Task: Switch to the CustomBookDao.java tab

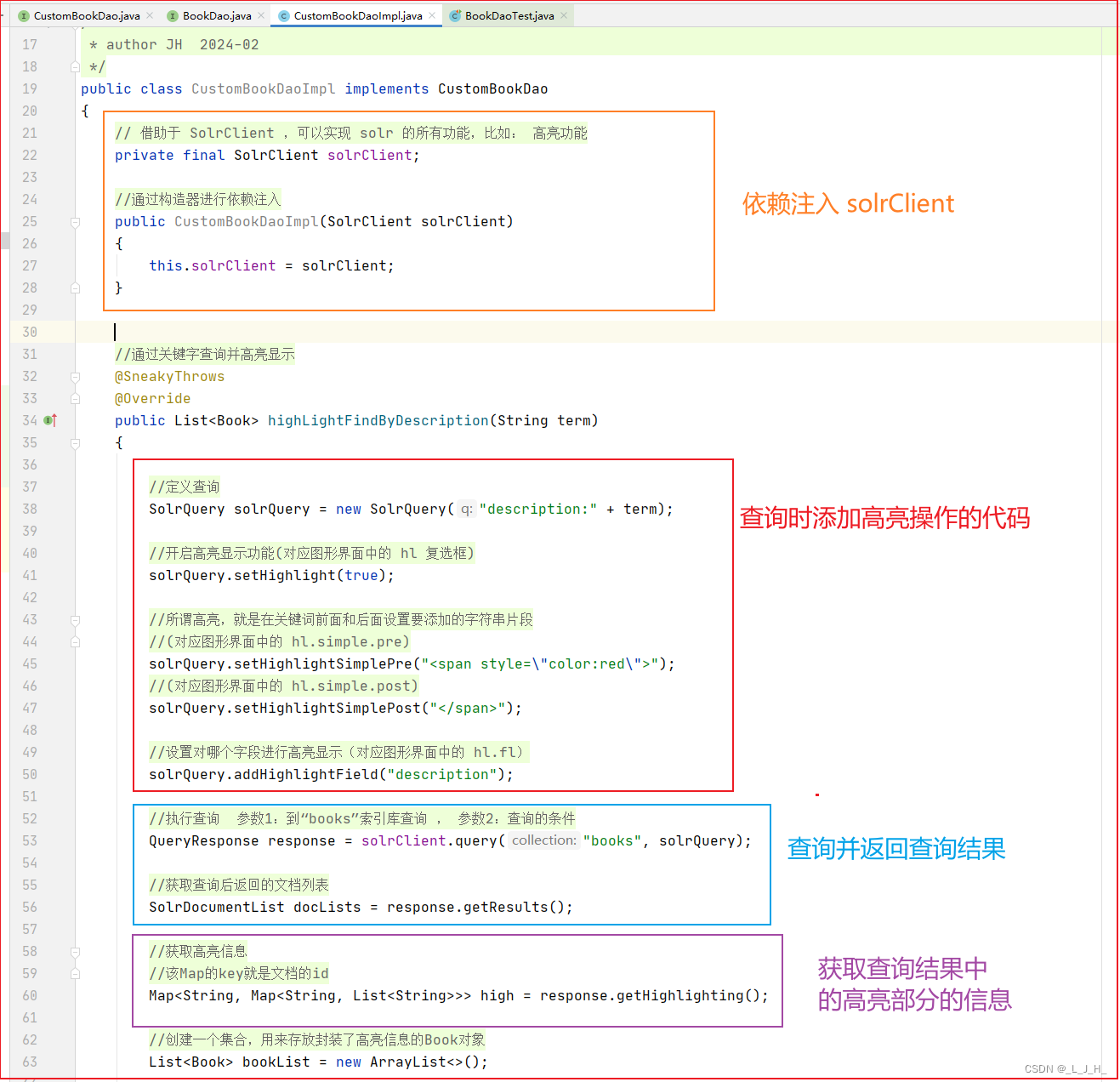Action: (x=86, y=15)
